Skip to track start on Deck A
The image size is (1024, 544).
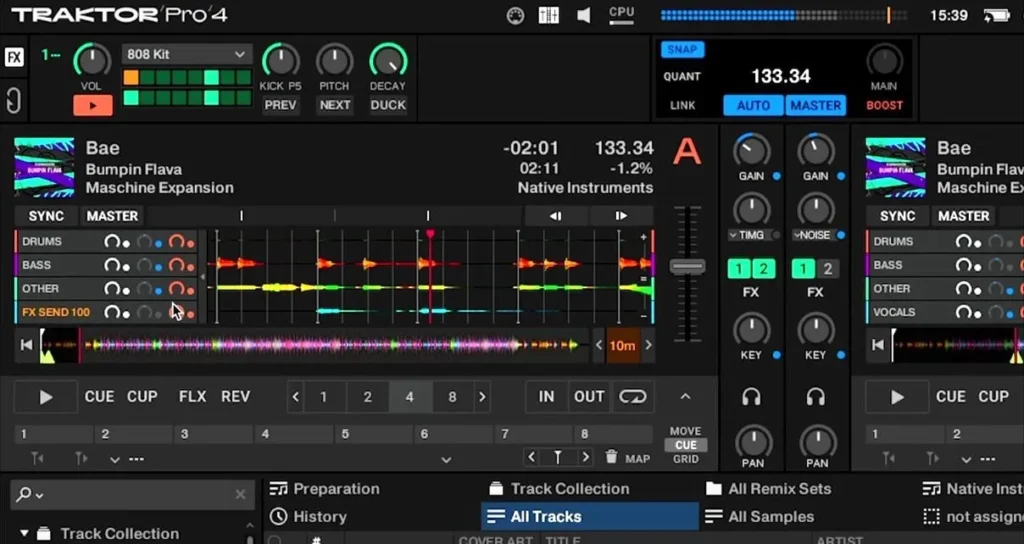point(27,345)
